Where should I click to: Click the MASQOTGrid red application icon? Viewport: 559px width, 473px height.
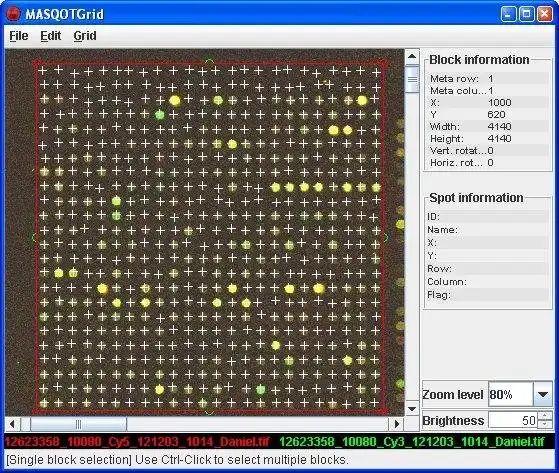[x=14, y=14]
